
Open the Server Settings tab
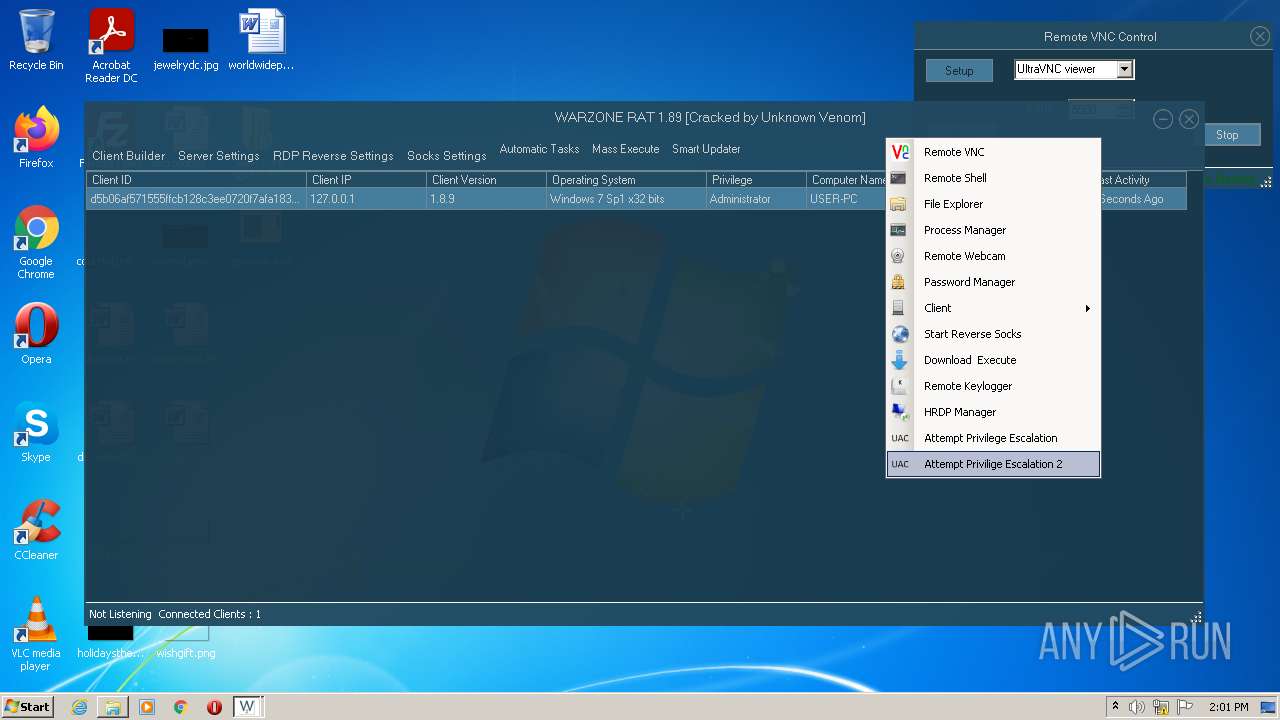pos(219,156)
